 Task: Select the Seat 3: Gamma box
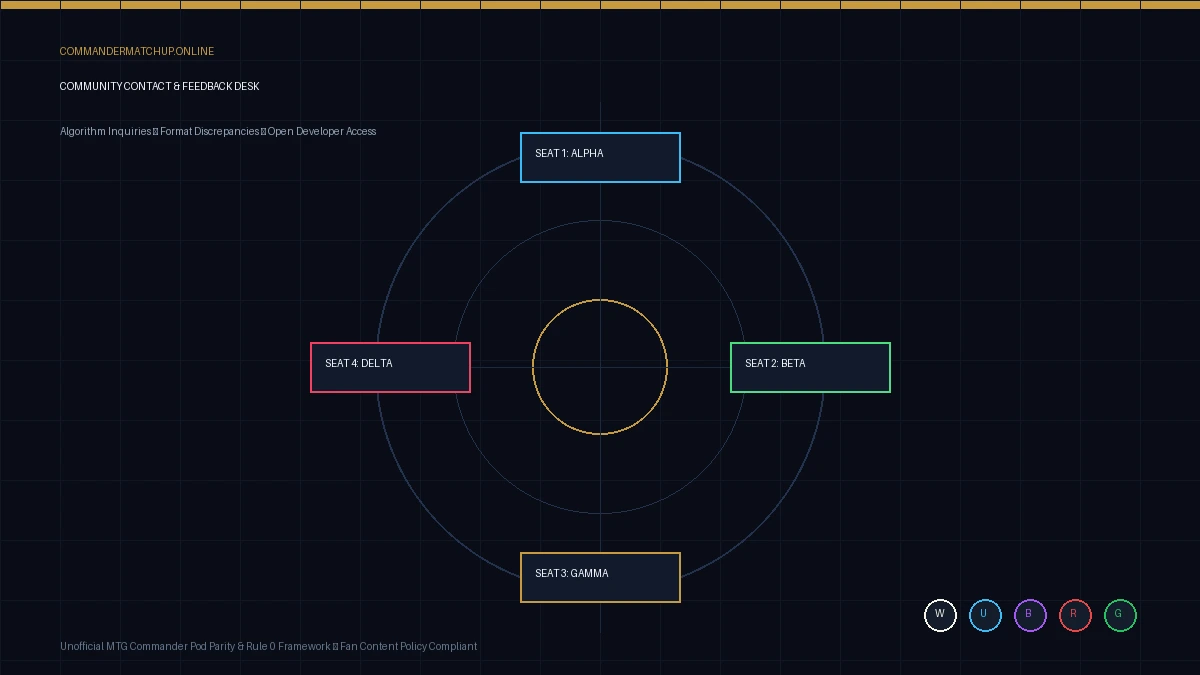point(600,578)
